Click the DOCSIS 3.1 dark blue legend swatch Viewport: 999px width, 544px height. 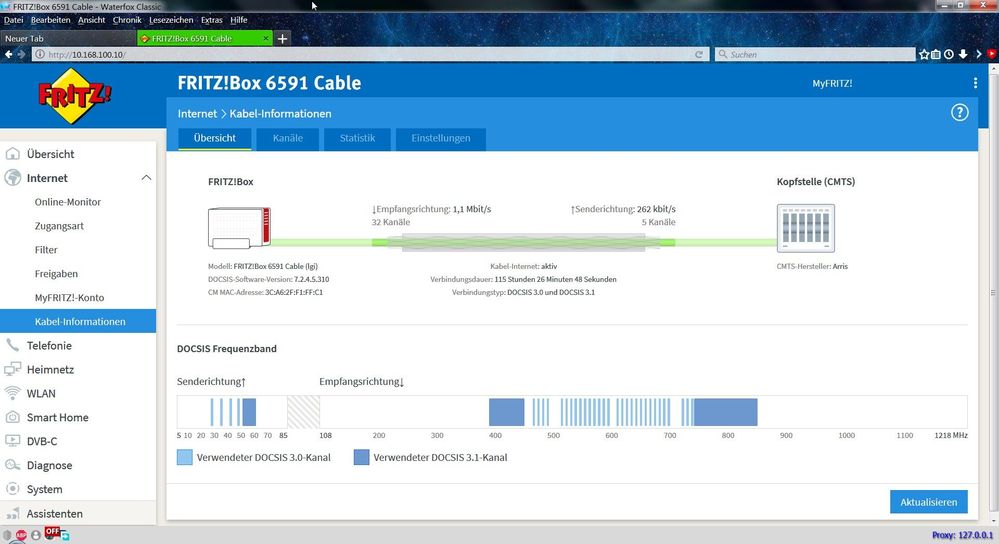[x=361, y=457]
